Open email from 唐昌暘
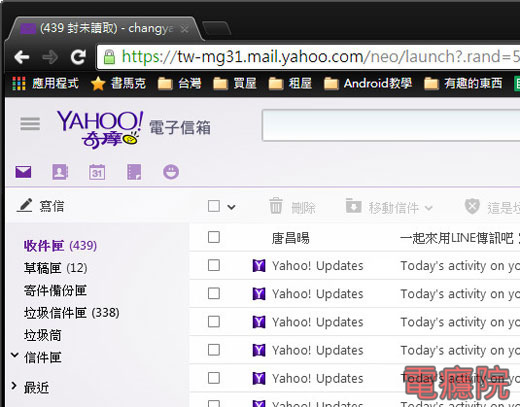 pyautogui.click(x=290, y=238)
